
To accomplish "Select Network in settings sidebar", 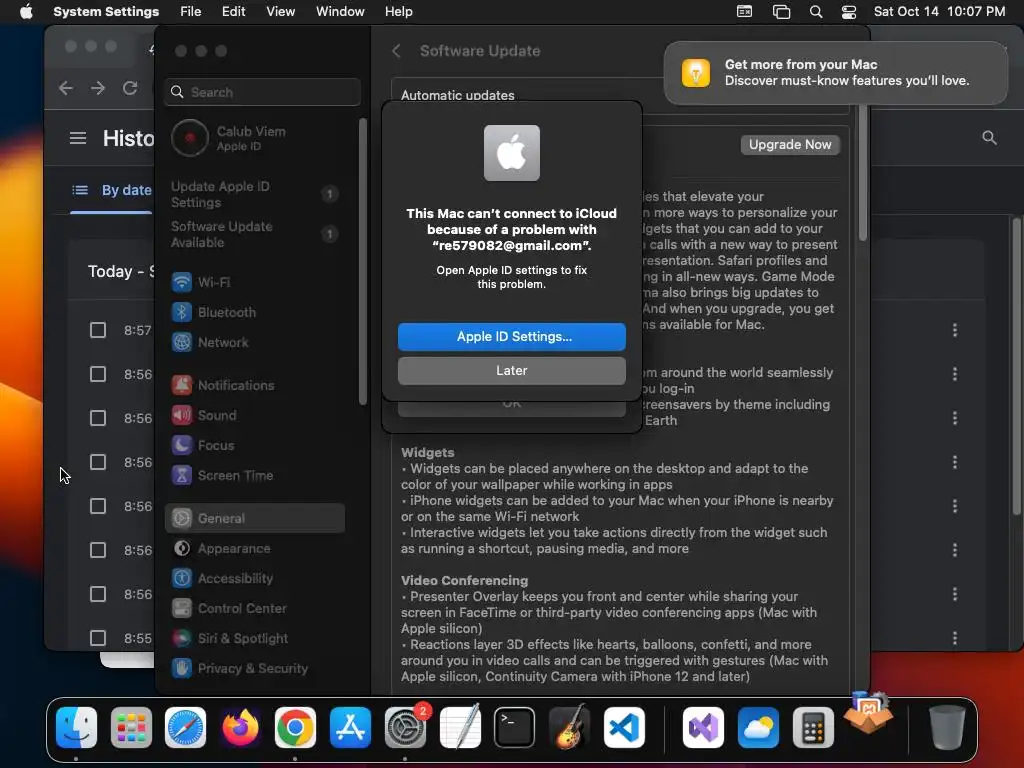I will pyautogui.click(x=255, y=342).
